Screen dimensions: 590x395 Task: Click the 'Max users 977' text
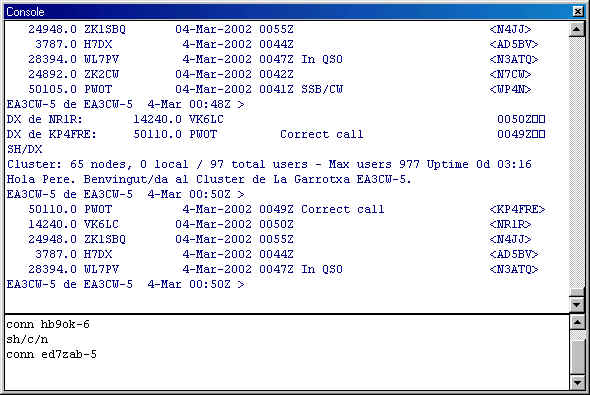[374, 164]
